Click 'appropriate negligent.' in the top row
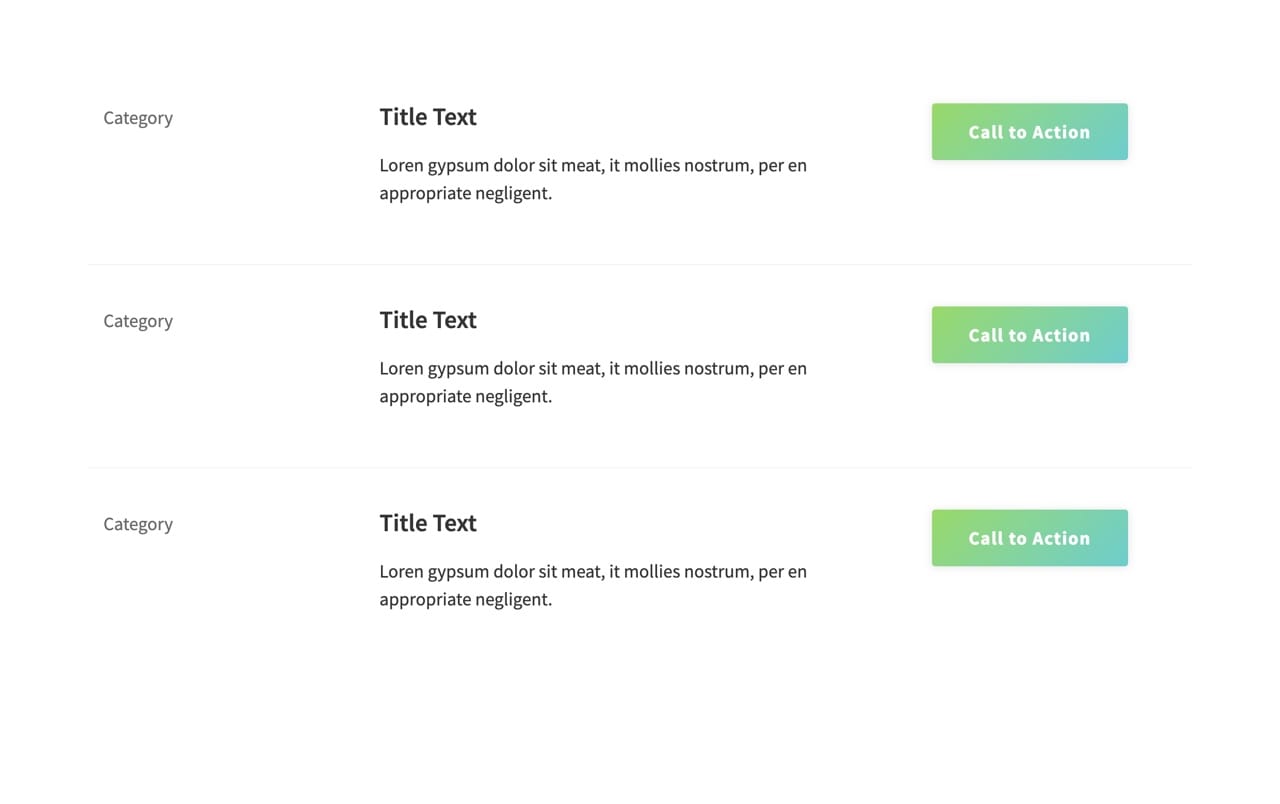The width and height of the screenshot is (1280, 804). coord(466,193)
